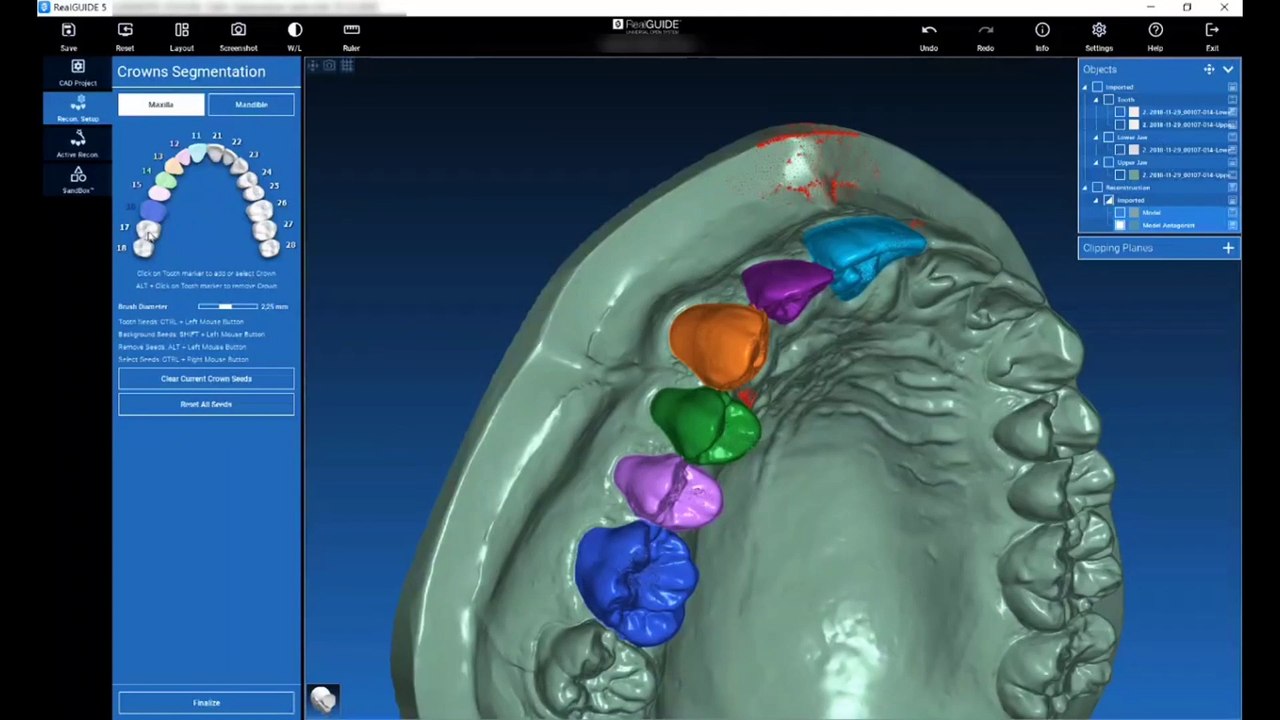Collapse the top Imported tree node
Viewport: 1280px width, 720px height.
click(1084, 88)
